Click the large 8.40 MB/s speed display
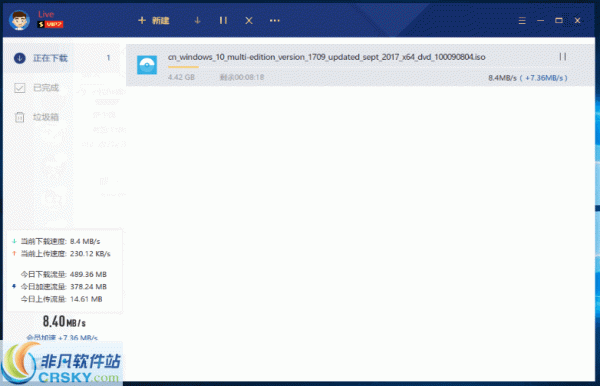The height and width of the screenshot is (386, 600). point(64,322)
